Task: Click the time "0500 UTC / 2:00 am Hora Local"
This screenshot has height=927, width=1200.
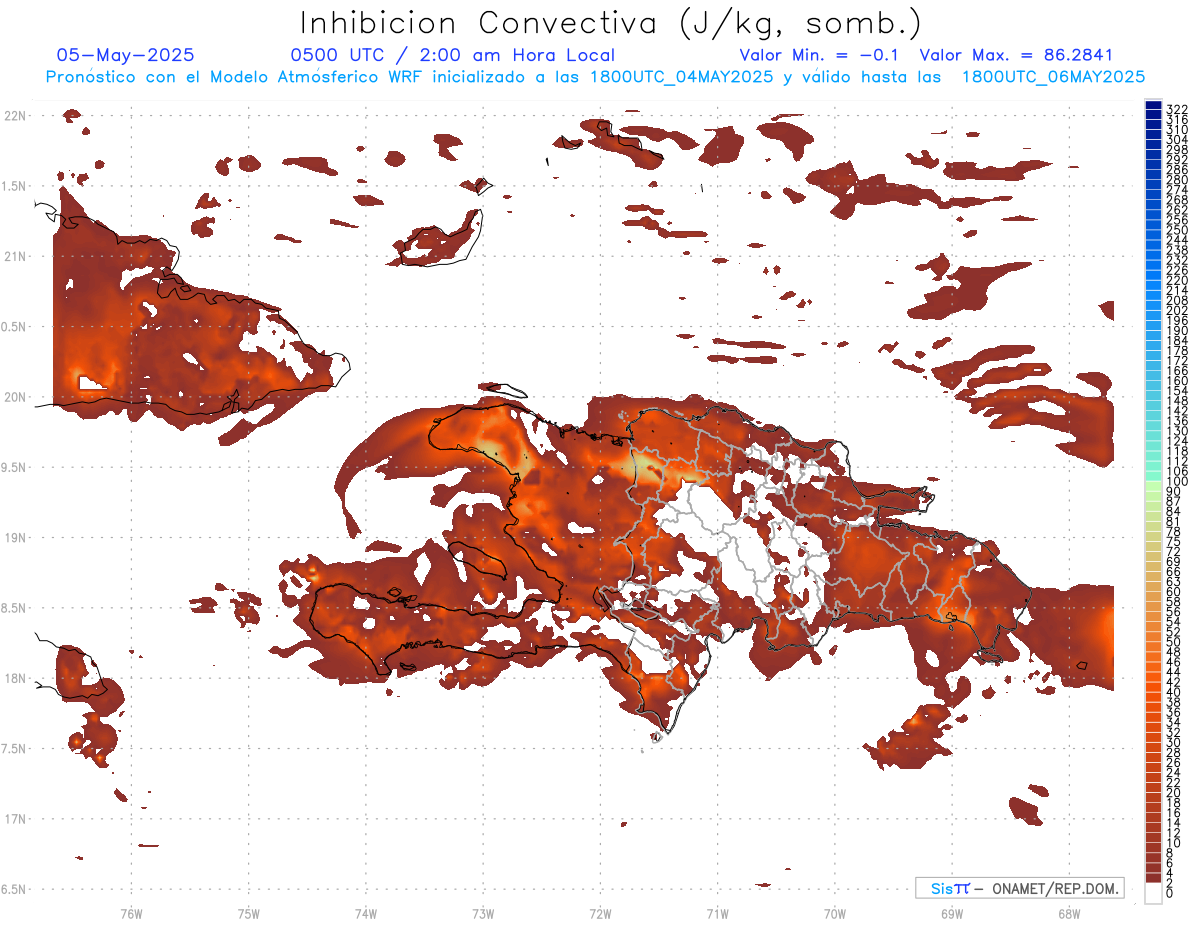Action: (x=453, y=55)
